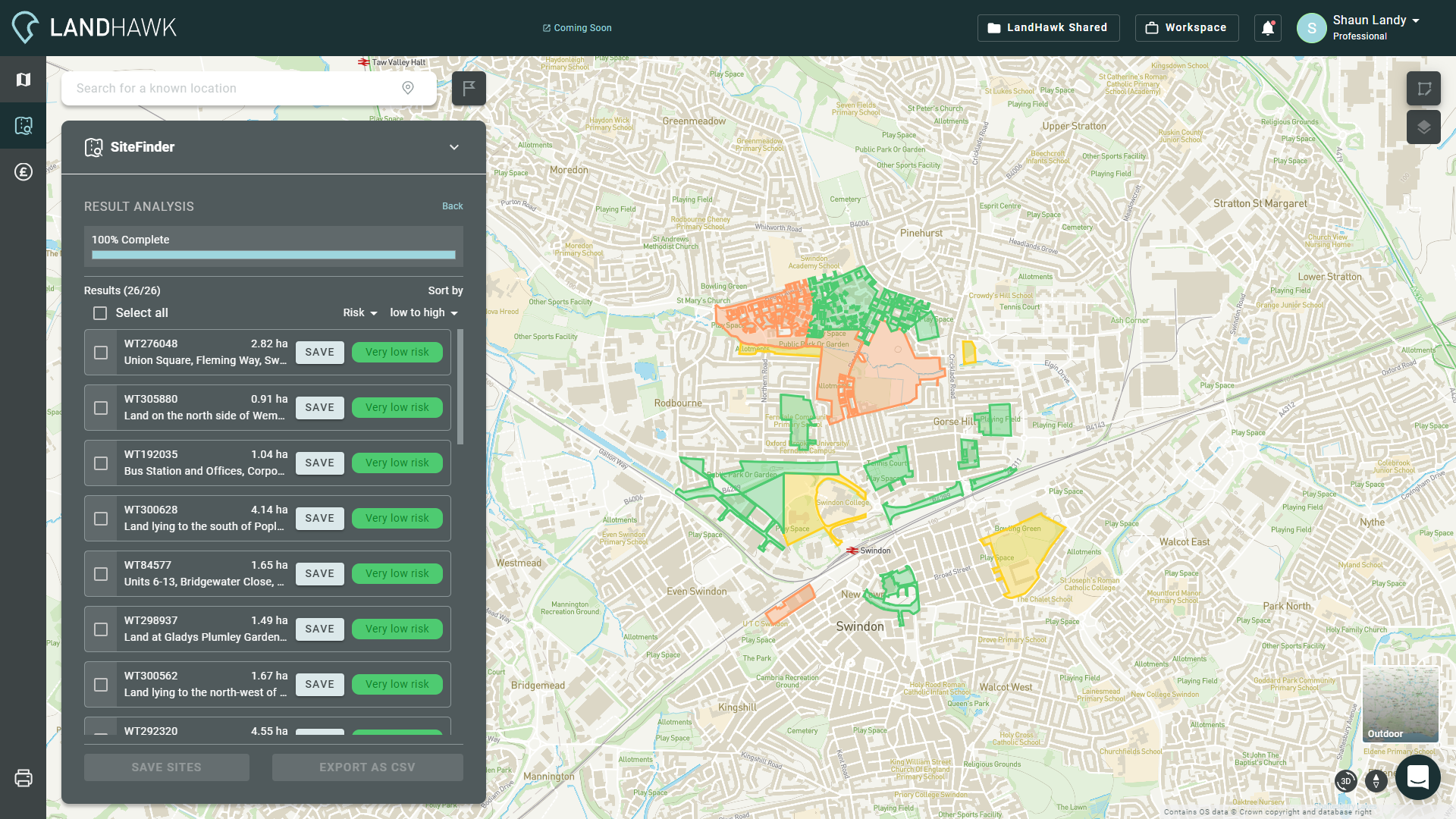This screenshot has height=819, width=1456.
Task: Click the Coming Soon external link icon
Action: [546, 28]
